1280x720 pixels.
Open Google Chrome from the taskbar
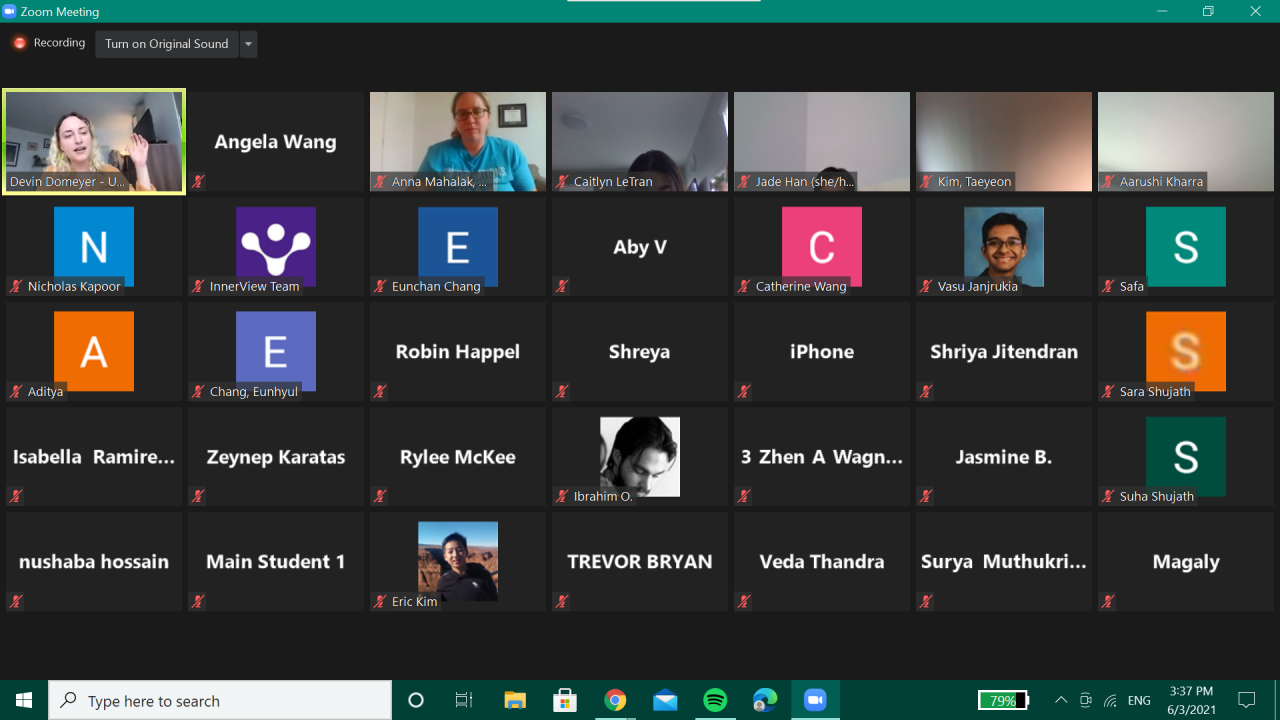tap(615, 700)
